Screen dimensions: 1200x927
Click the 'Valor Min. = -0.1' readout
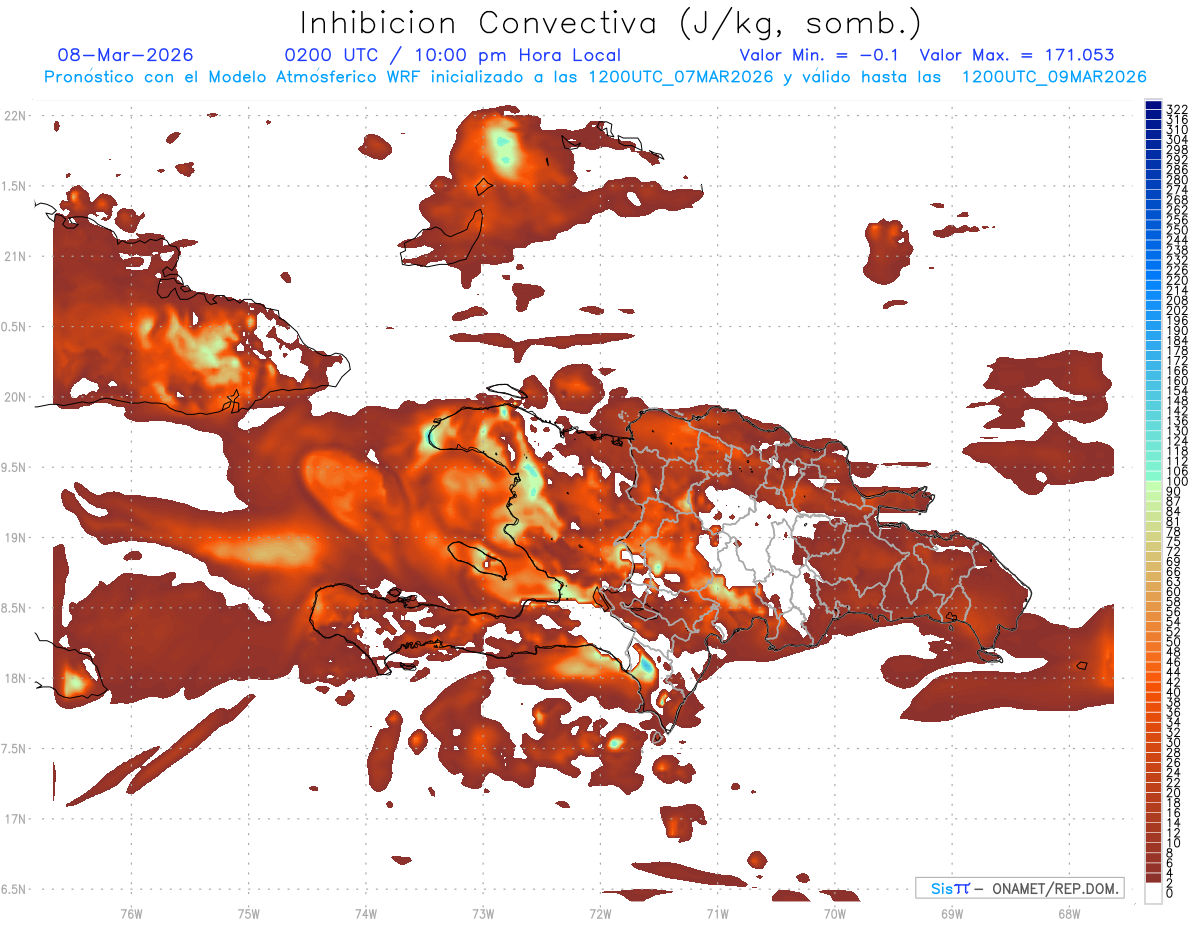coord(821,56)
